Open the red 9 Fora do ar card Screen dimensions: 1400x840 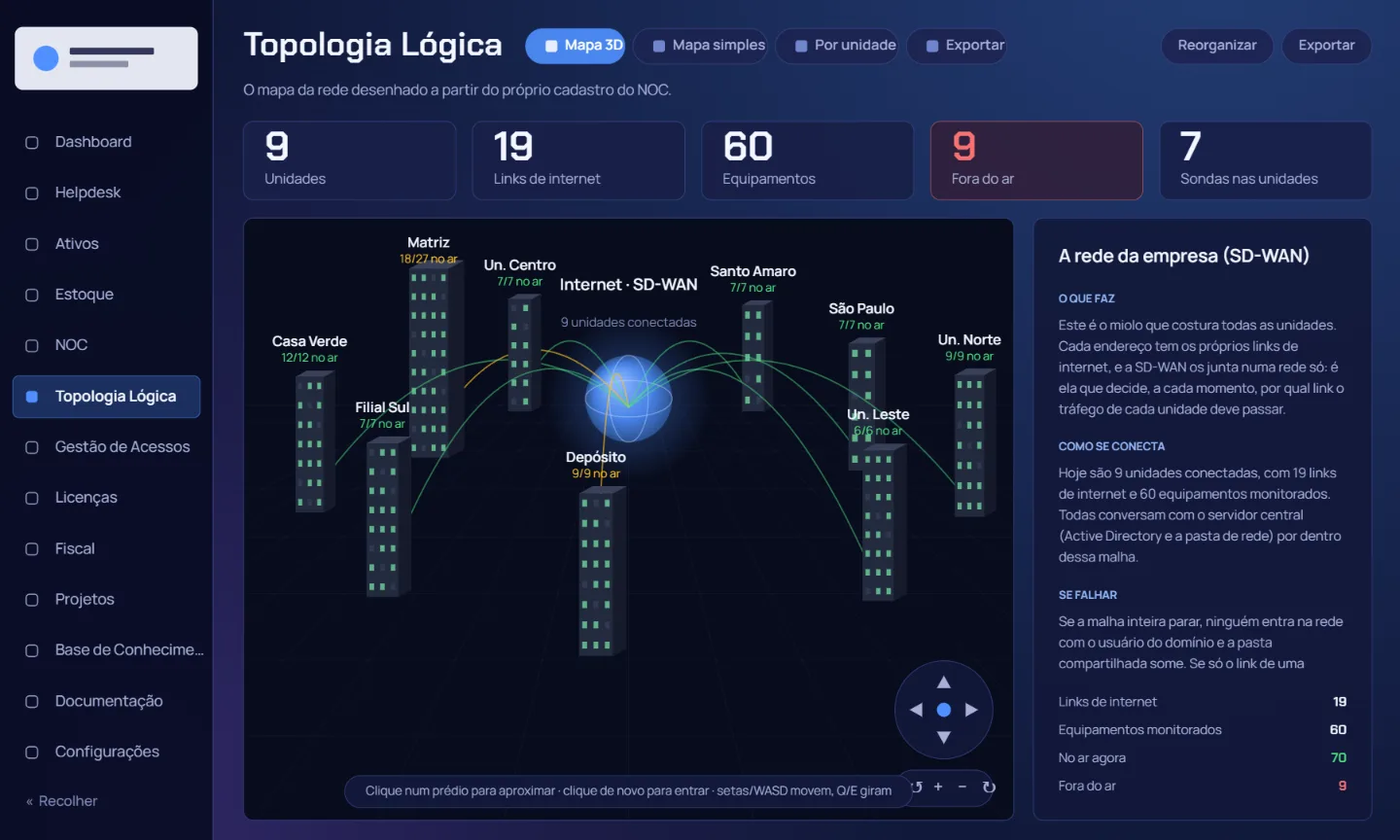(1036, 160)
